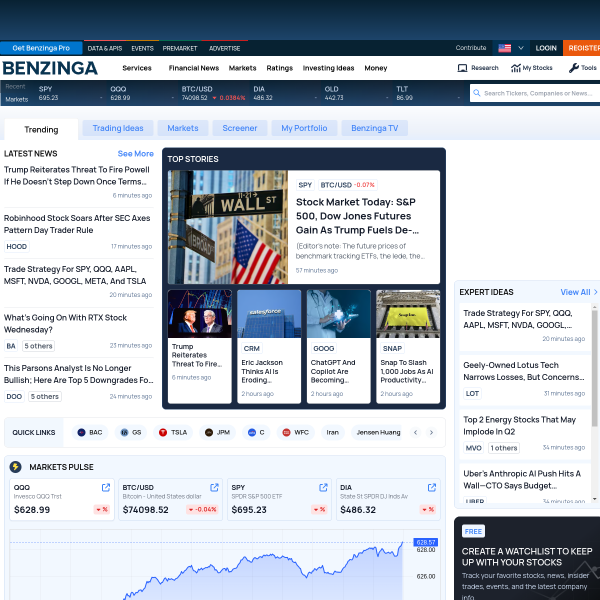Go to next quick links arrow

tap(431, 432)
